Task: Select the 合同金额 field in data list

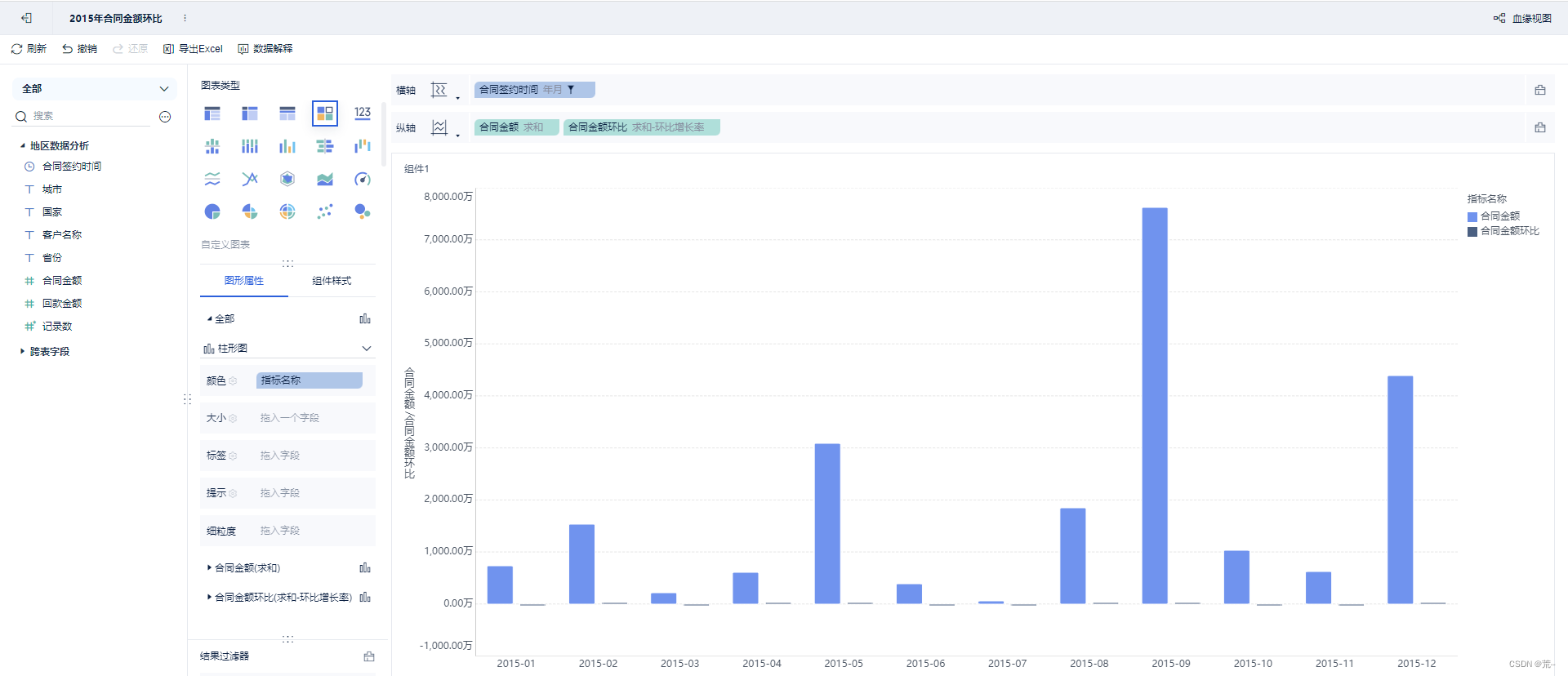Action: point(62,281)
